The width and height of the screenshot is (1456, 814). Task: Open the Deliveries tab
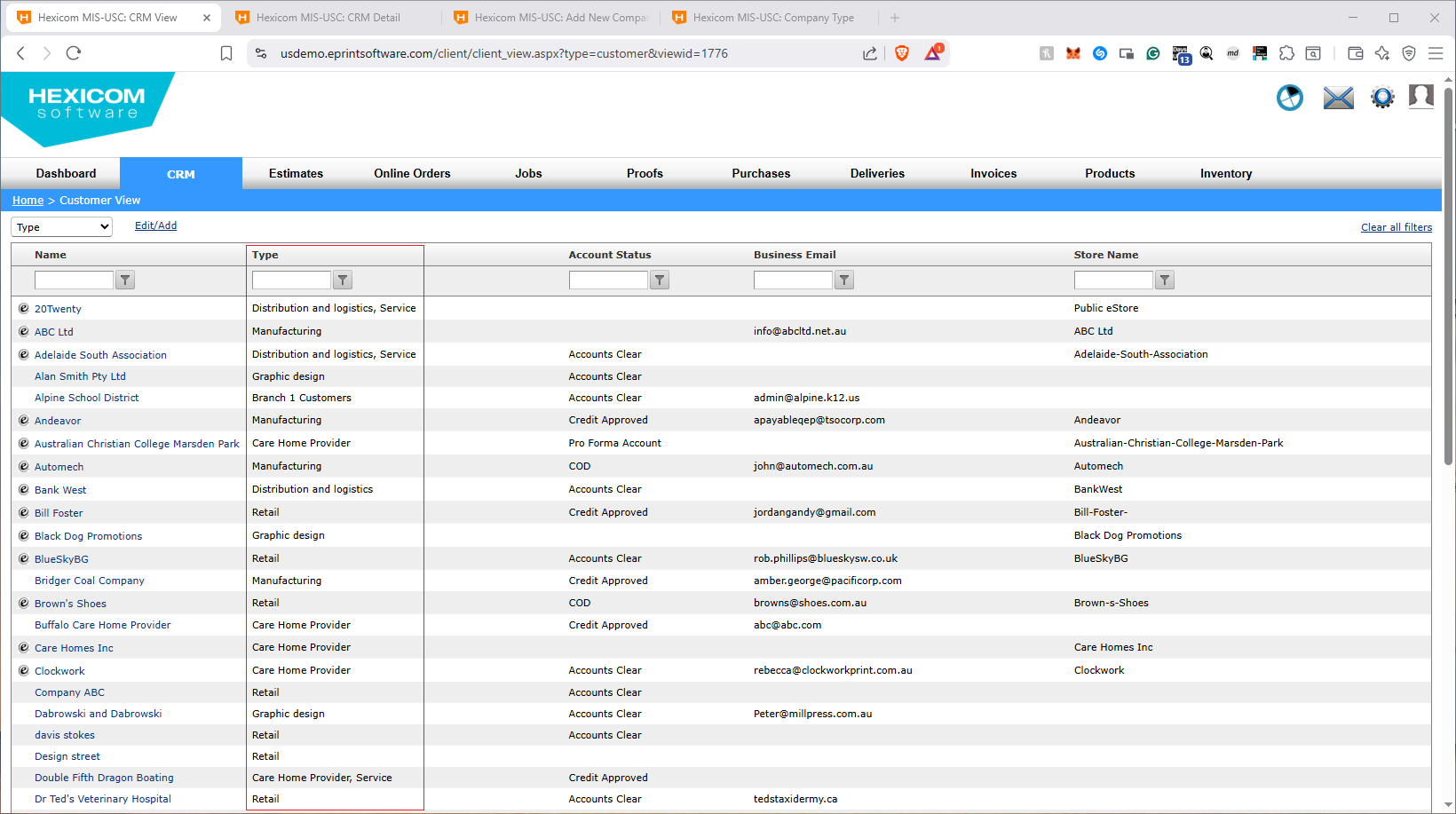[x=877, y=173]
